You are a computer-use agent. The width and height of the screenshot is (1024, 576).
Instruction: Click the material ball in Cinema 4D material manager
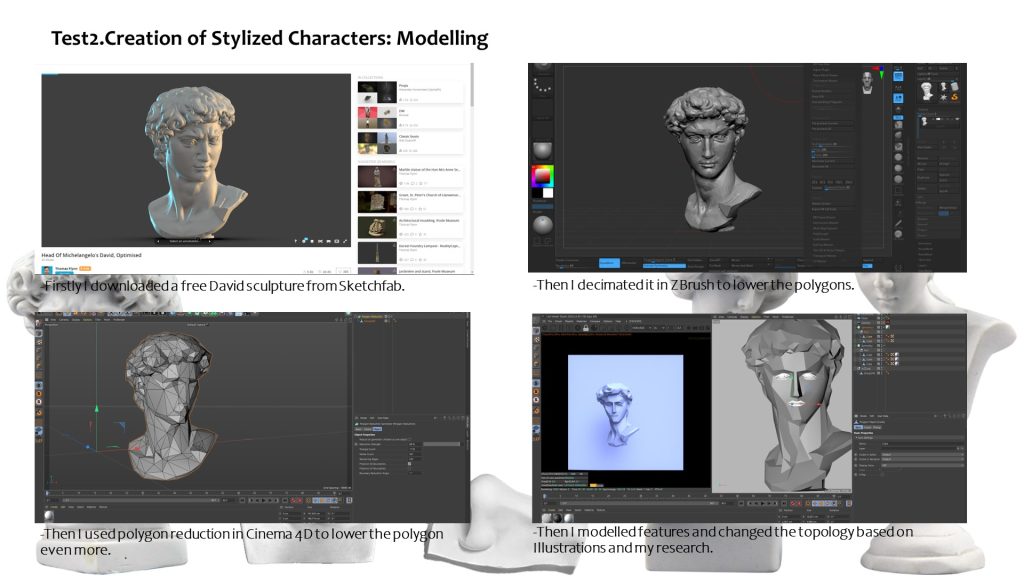click(x=46, y=514)
